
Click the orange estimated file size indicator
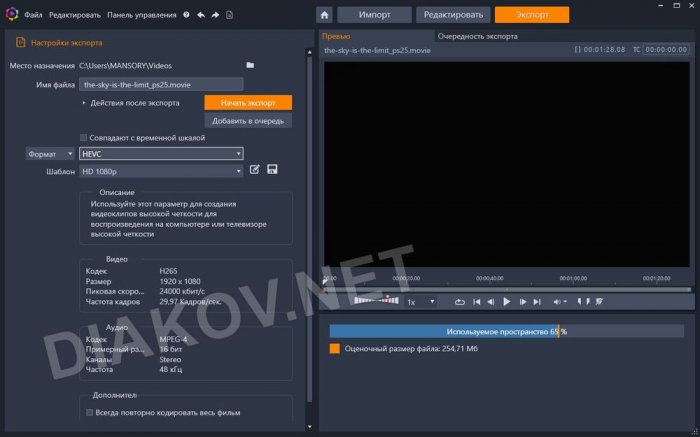334,349
